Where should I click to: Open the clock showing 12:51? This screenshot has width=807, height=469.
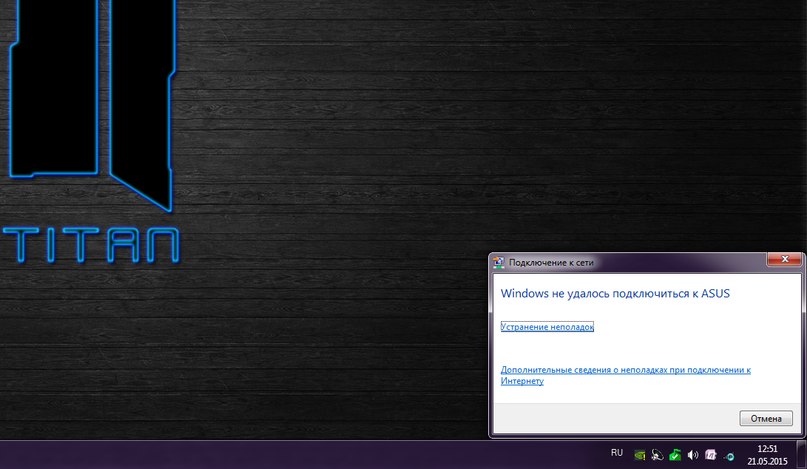coord(767,455)
